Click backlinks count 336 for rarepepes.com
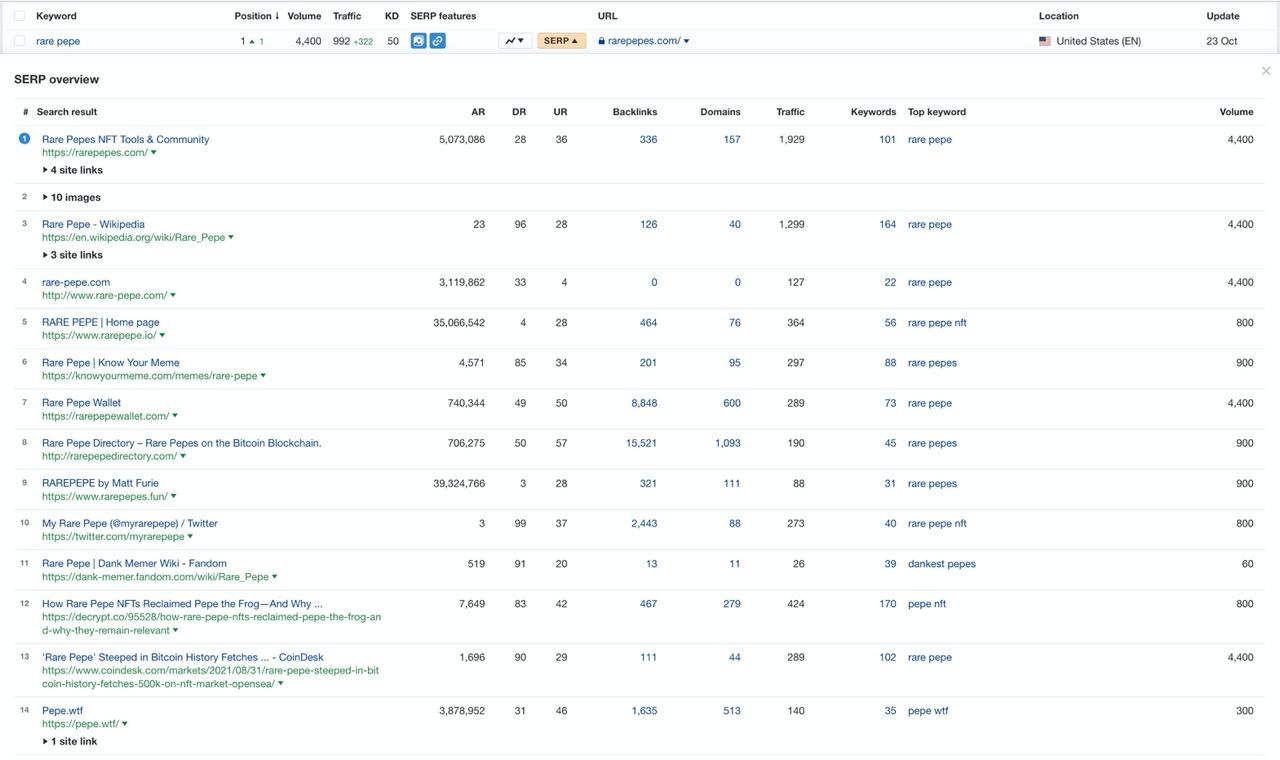This screenshot has width=1280, height=760. click(x=648, y=139)
